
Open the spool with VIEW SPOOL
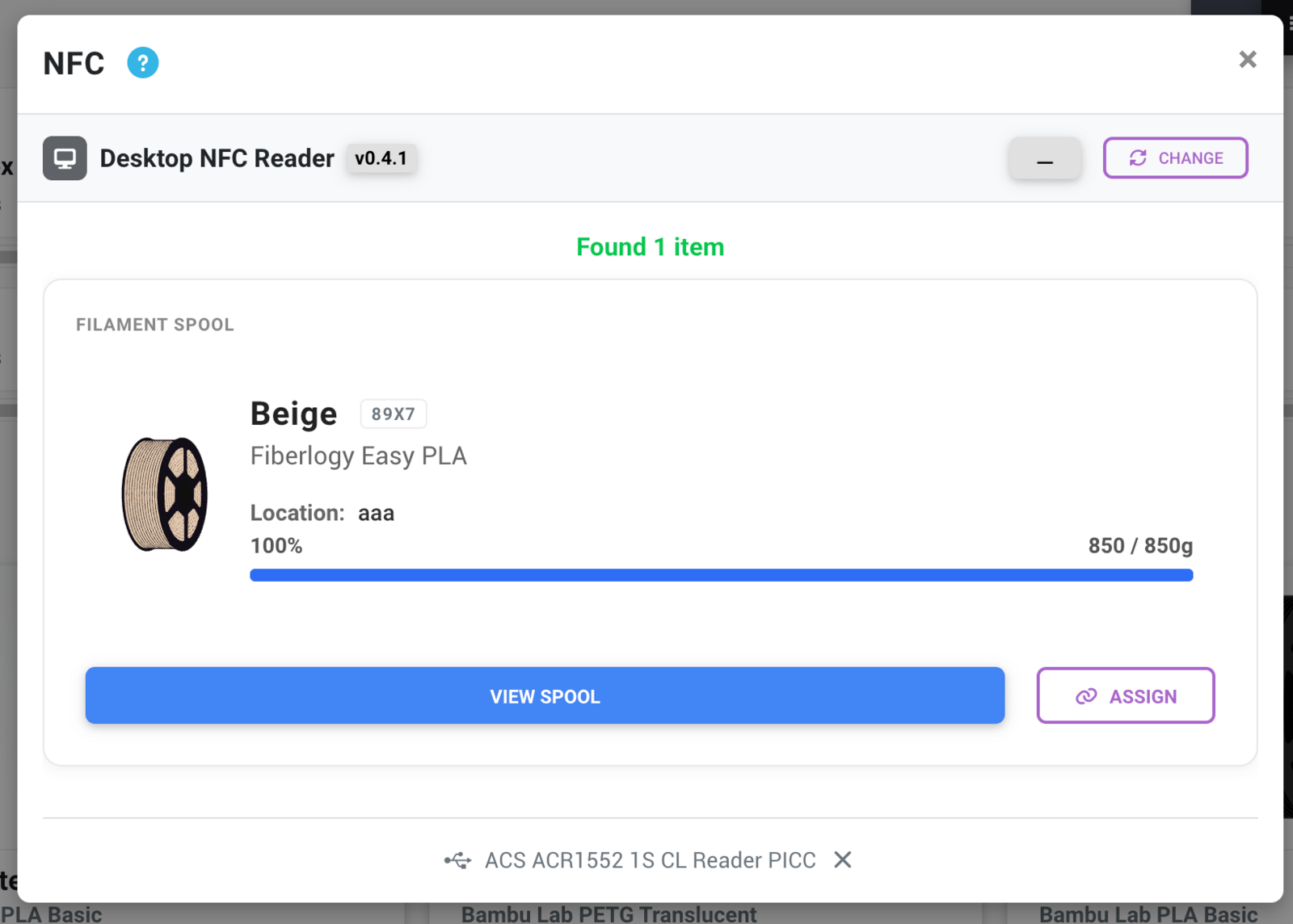pos(545,695)
